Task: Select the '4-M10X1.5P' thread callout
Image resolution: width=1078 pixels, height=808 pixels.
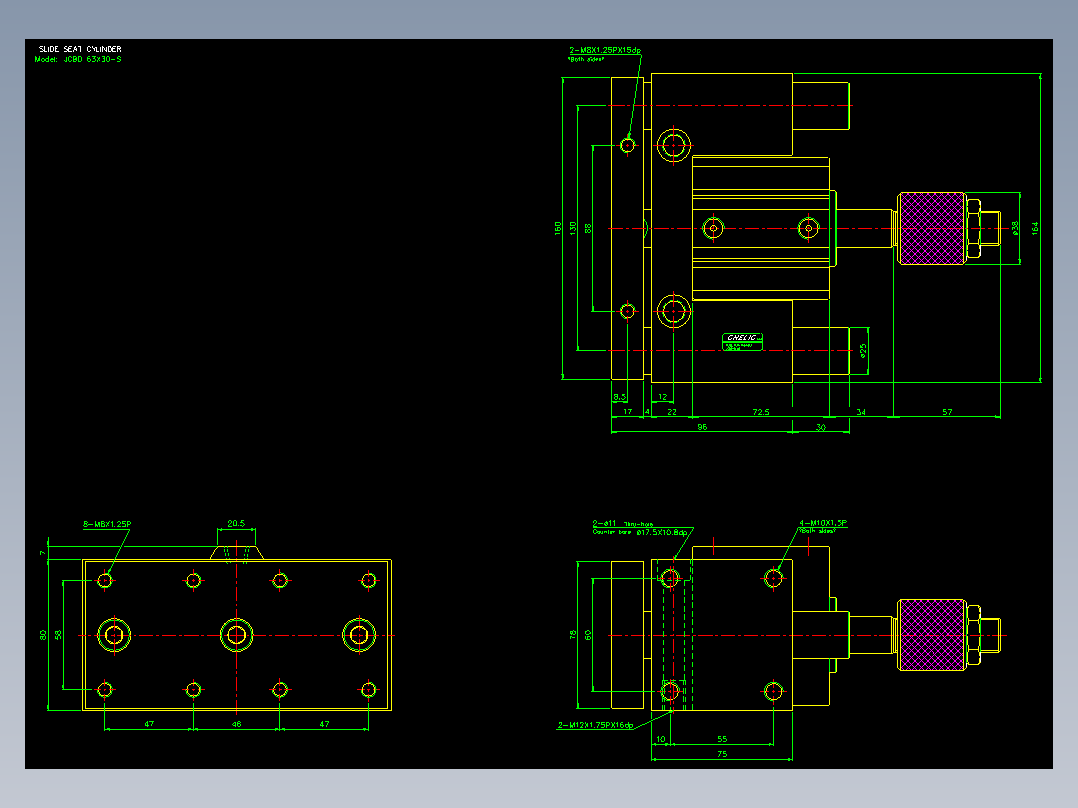Action: pos(823,523)
